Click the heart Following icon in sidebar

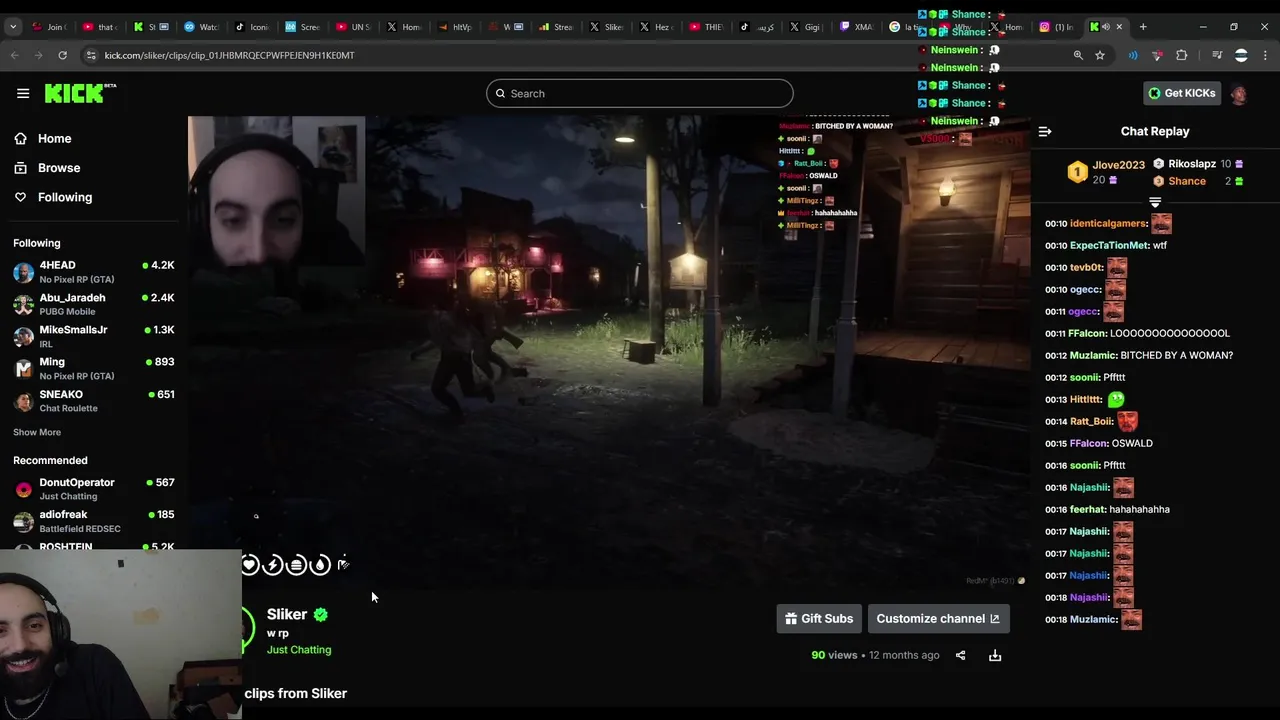point(21,197)
